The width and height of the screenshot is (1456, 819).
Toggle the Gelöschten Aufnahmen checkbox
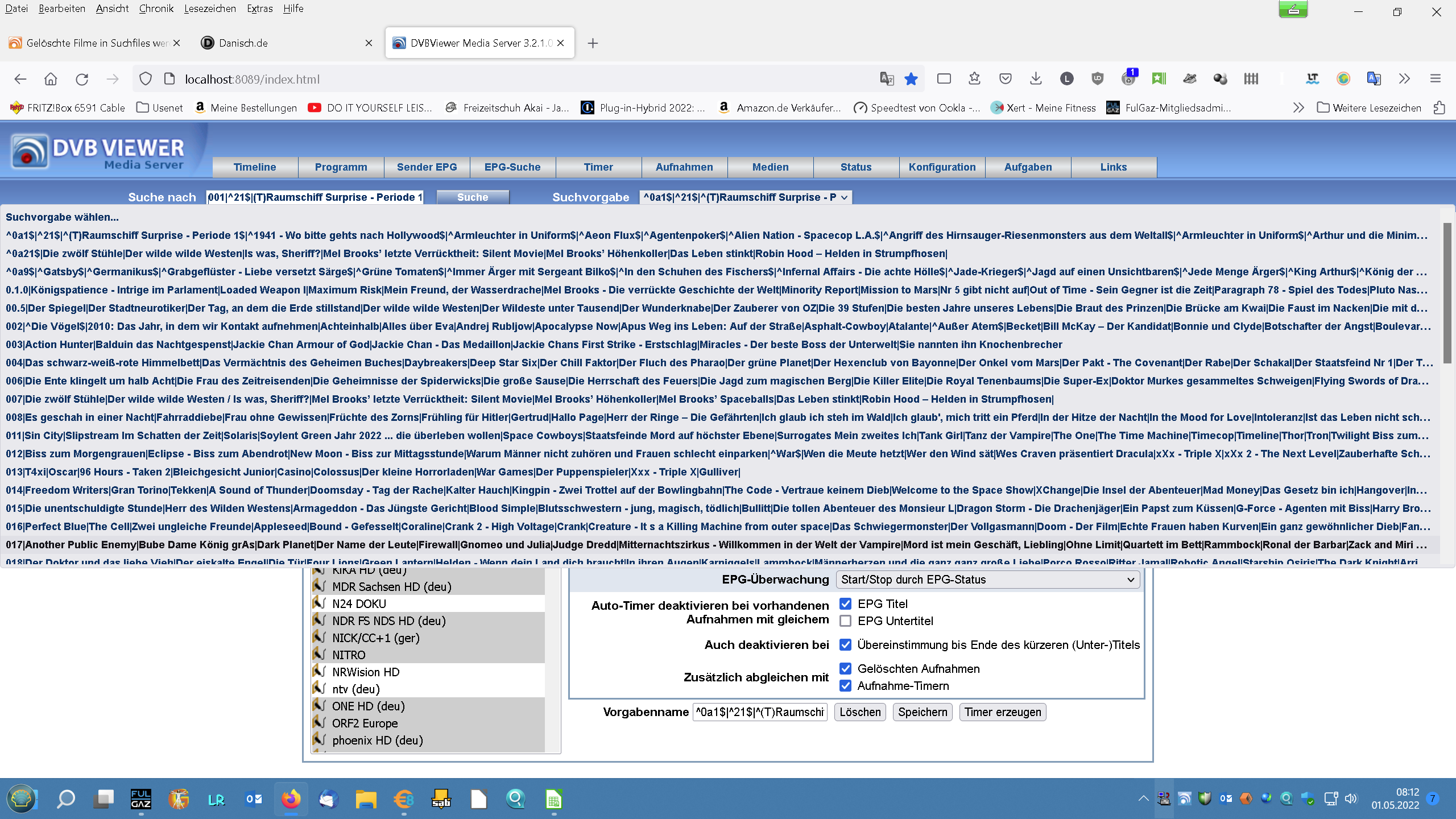(x=846, y=669)
